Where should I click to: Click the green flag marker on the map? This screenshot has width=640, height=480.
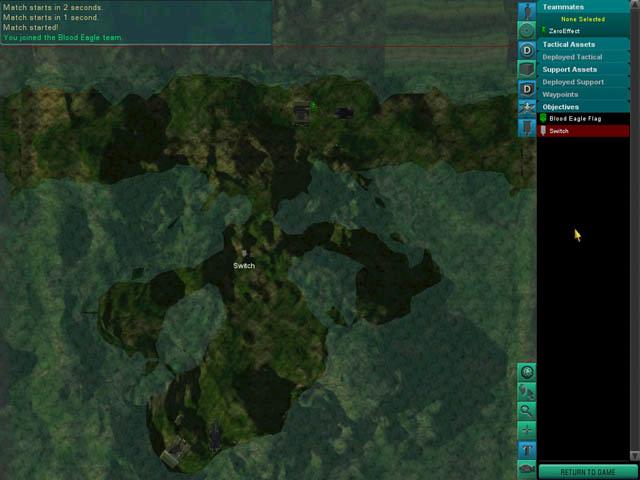click(x=313, y=106)
